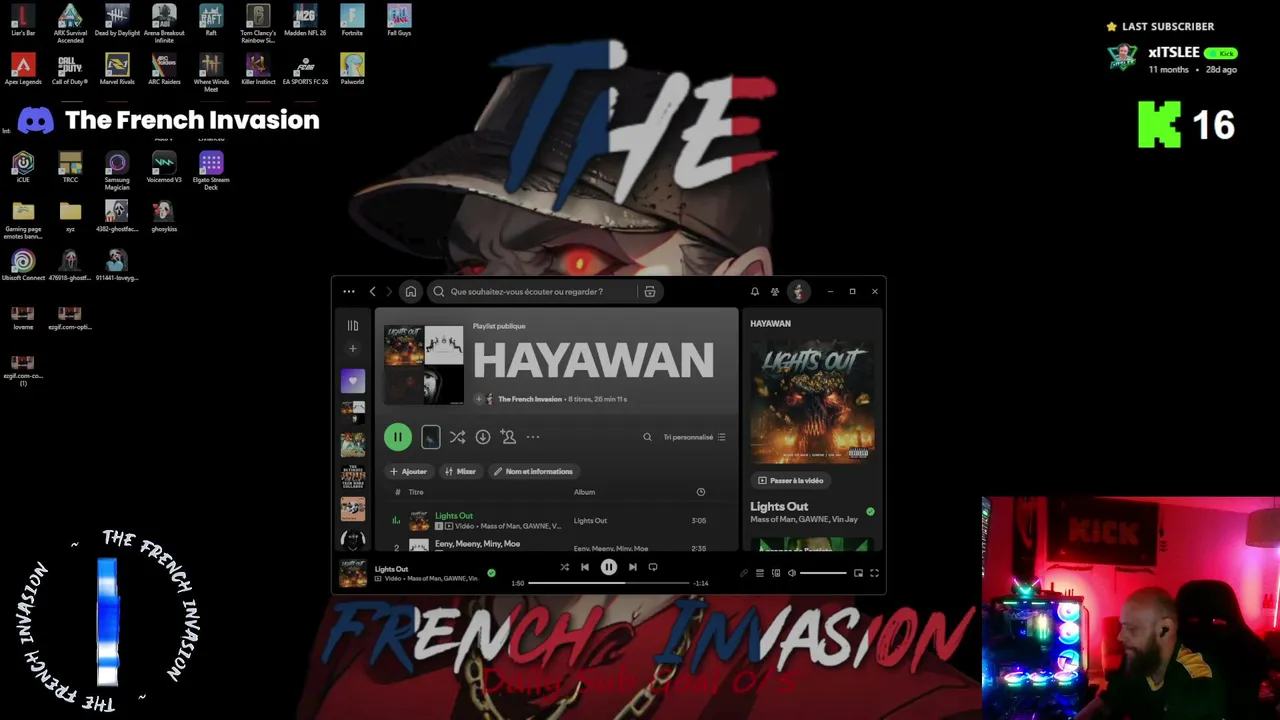This screenshot has width=1280, height=720.
Task: Download the HAYAWAN playlist
Action: [x=483, y=437]
